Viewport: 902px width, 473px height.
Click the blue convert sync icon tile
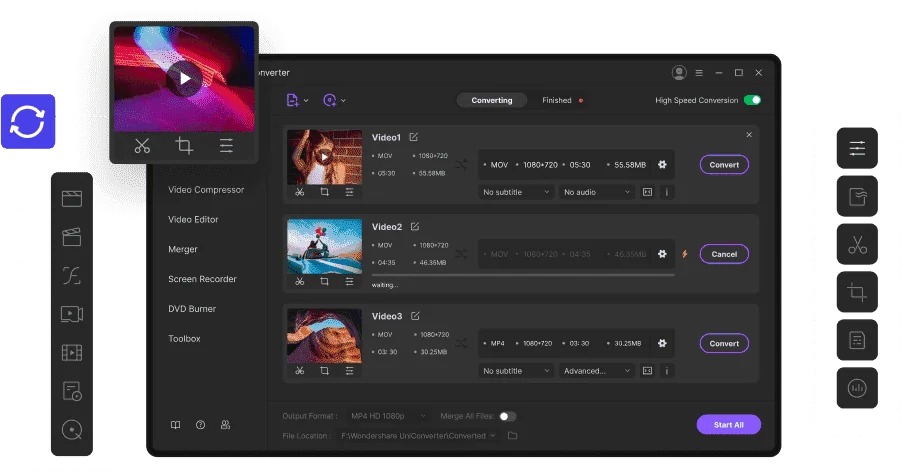coord(28,121)
